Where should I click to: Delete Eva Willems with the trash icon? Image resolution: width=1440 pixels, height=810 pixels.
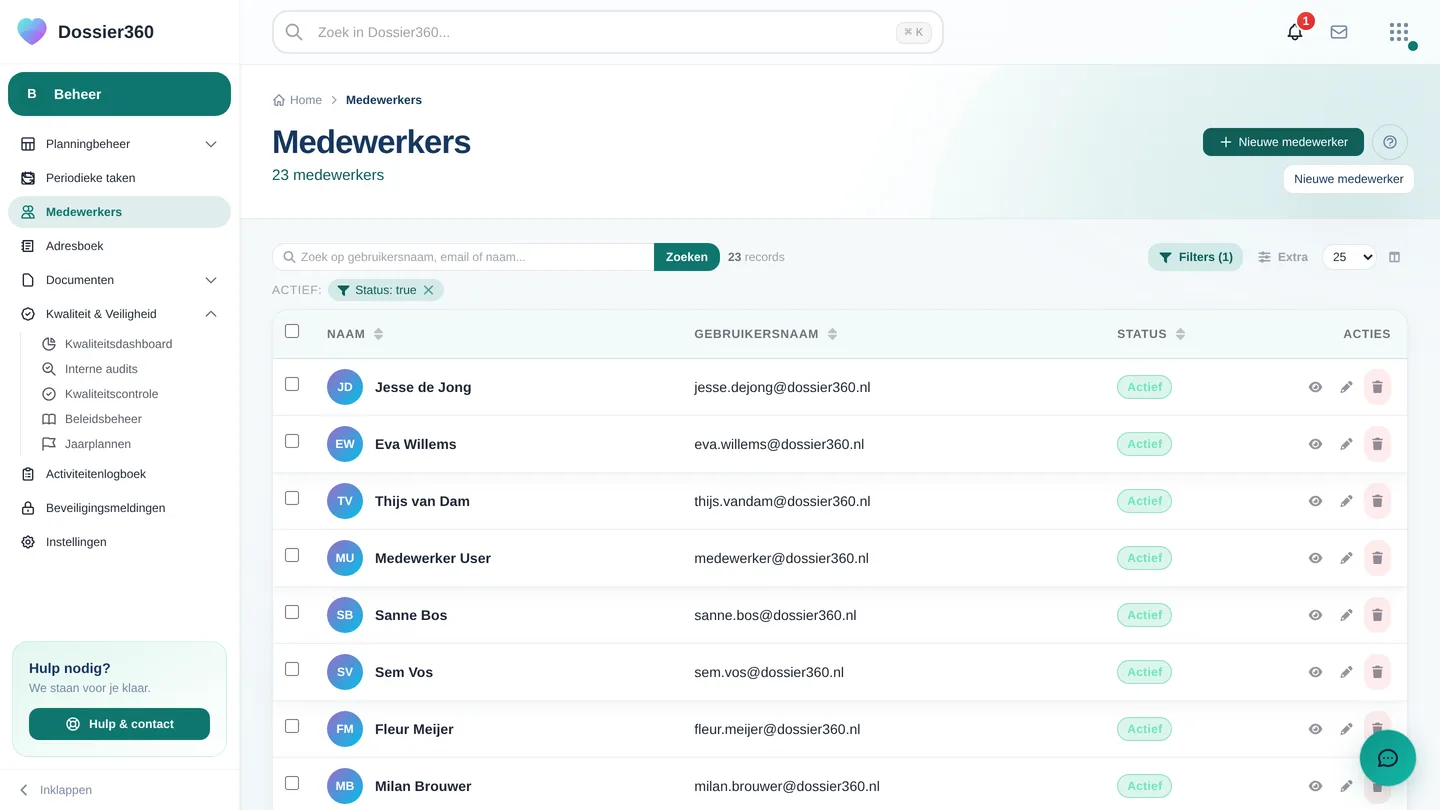click(x=1377, y=444)
